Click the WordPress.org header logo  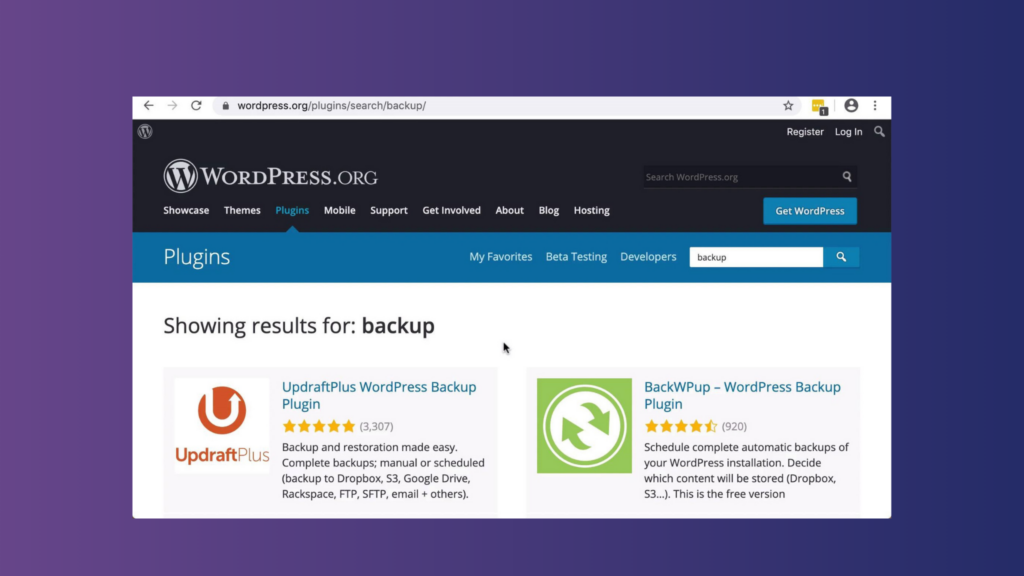click(x=270, y=176)
